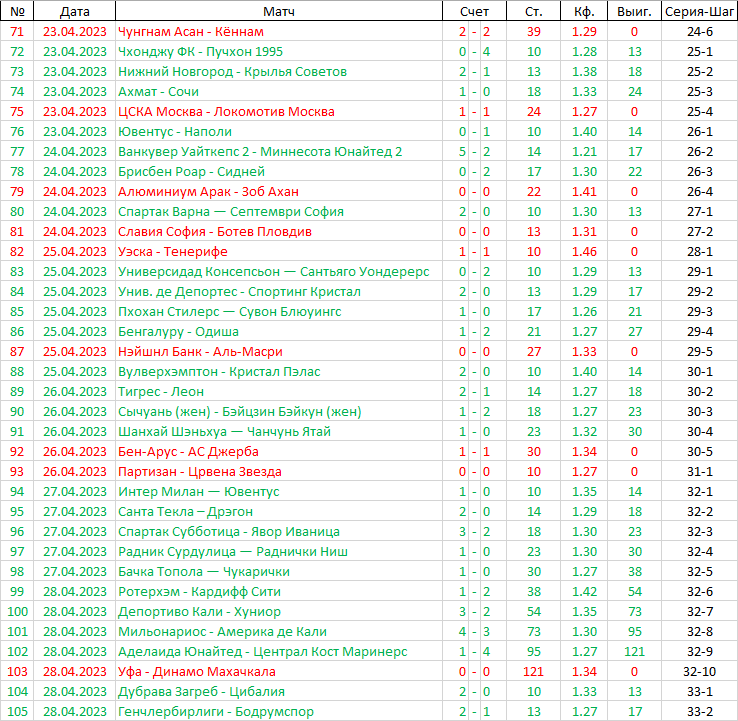Click row number 105 cell
Image resolution: width=738 pixels, height=721 pixels.
17,711
